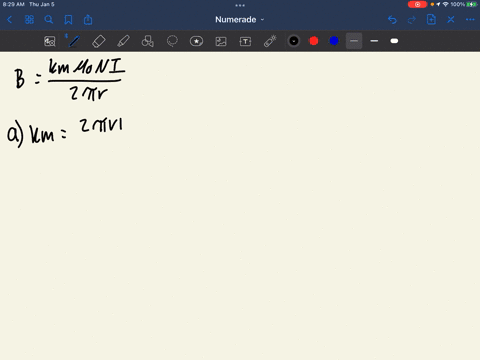Select the zoom window tool
This screenshot has width=480, height=360.
[x=50, y=41]
